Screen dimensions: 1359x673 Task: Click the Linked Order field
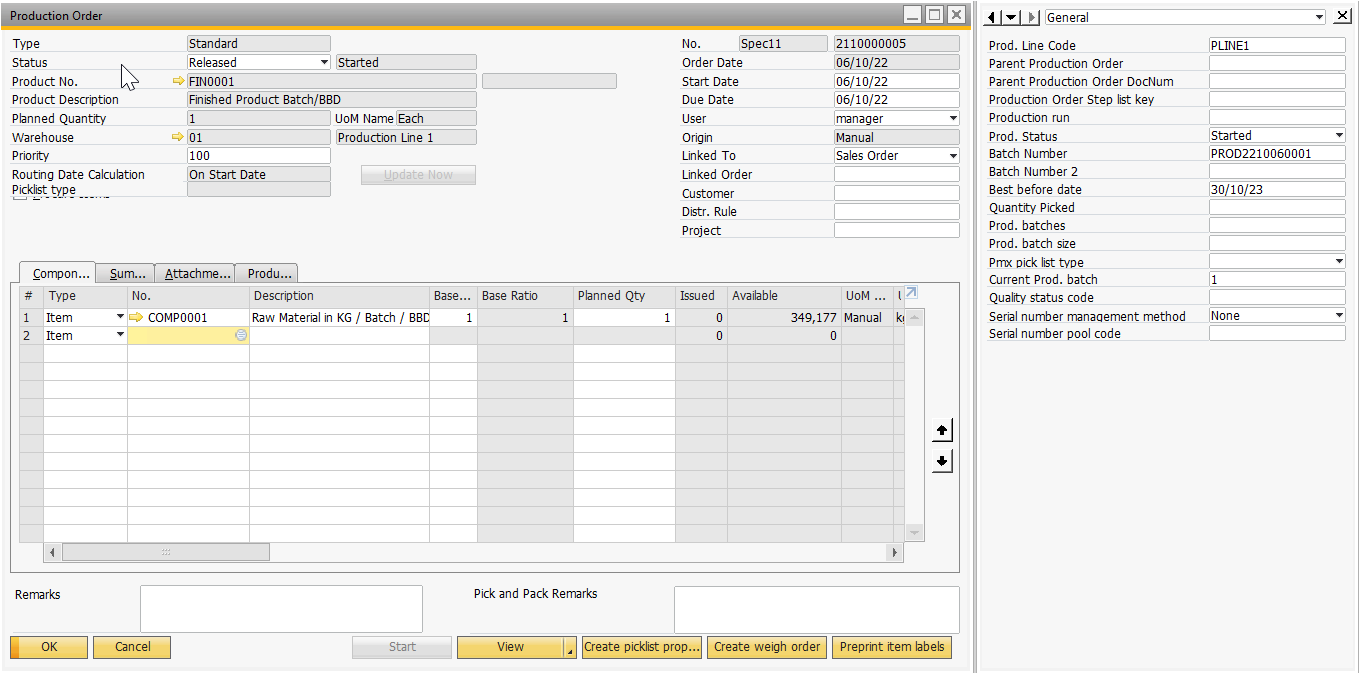click(x=896, y=174)
